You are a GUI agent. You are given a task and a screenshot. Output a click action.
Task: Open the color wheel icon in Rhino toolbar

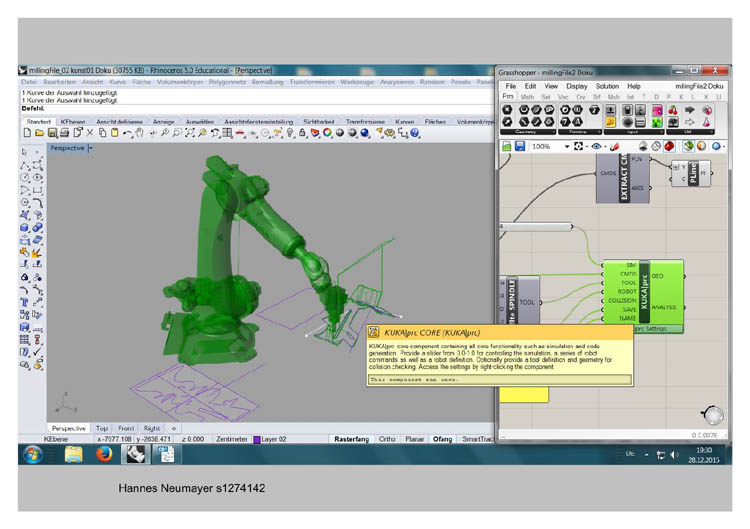[x=327, y=133]
